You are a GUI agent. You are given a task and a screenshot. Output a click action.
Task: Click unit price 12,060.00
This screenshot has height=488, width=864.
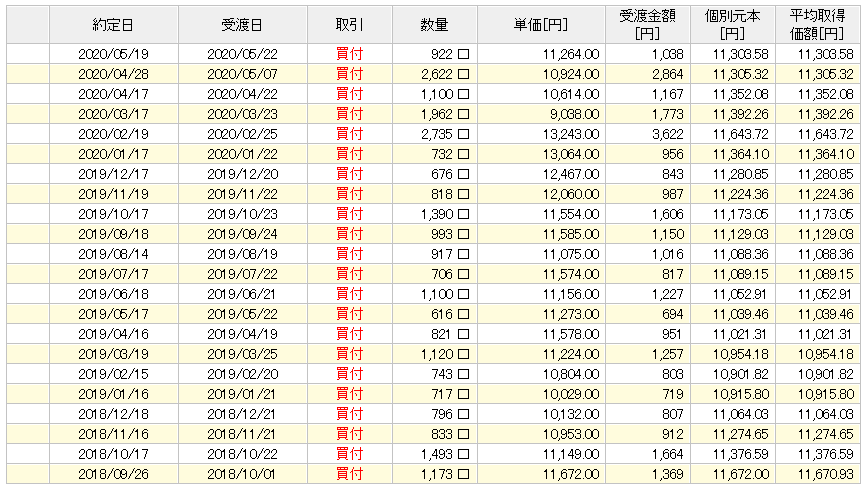click(571, 194)
